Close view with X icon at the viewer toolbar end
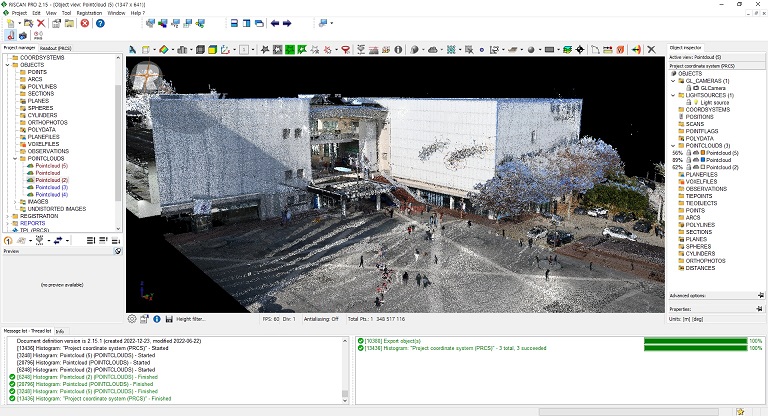This screenshot has width=768, height=416. 651,49
